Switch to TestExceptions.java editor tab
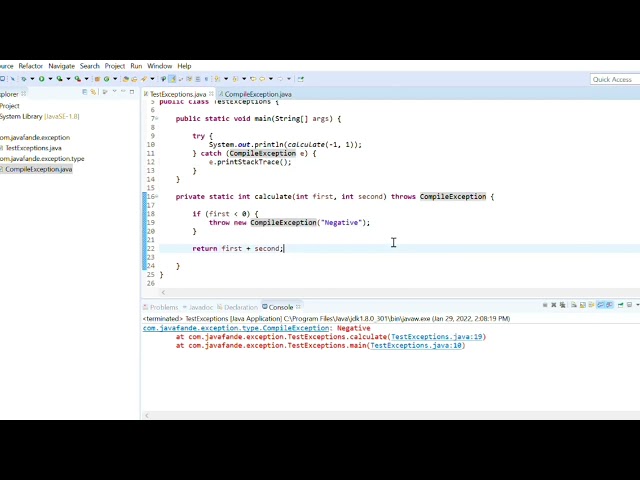Screen dimensions: 640x480 178,94
